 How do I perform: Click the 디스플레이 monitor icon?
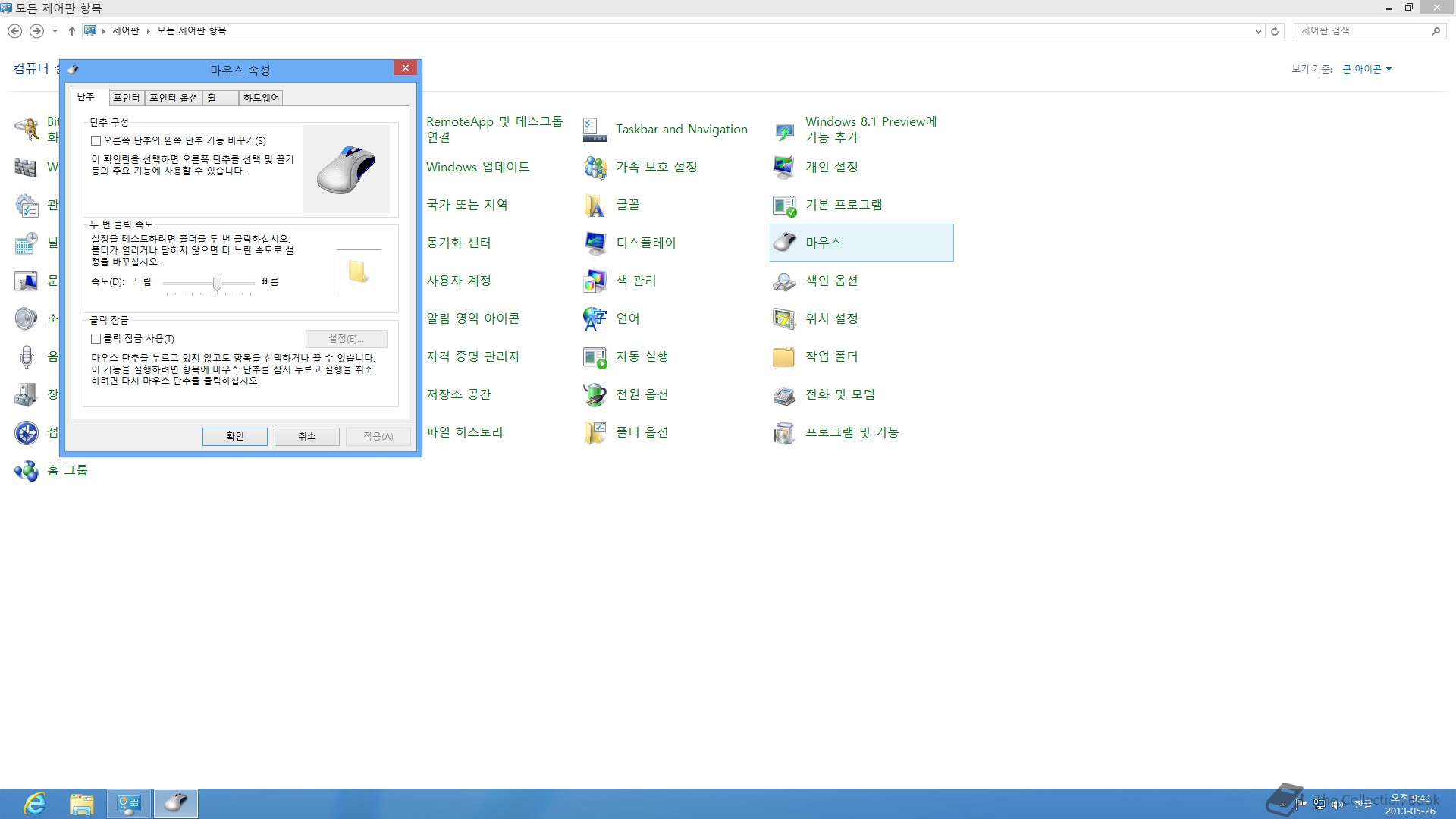click(x=595, y=243)
